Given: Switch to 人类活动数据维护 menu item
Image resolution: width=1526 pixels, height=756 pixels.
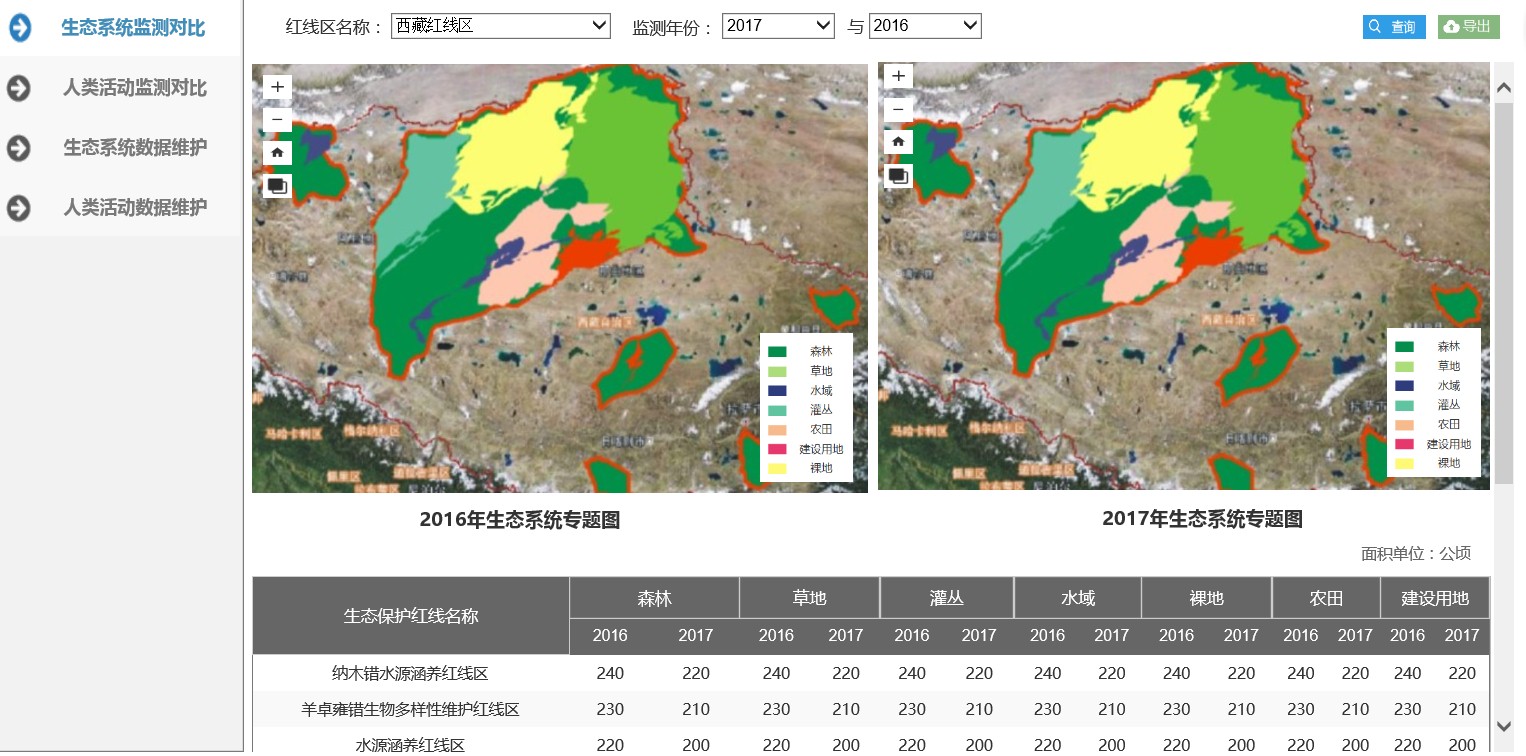Looking at the screenshot, I should click(x=135, y=208).
